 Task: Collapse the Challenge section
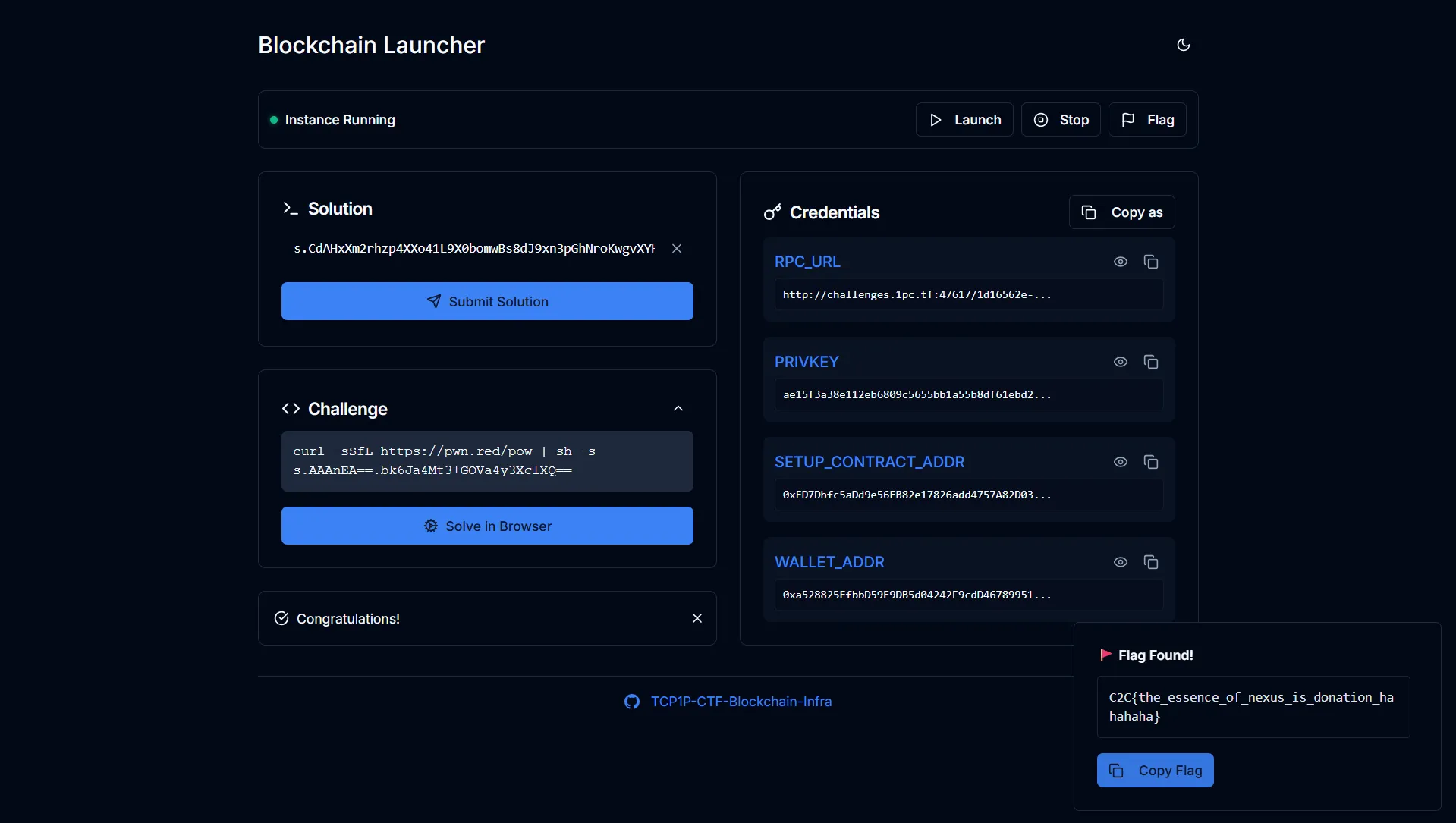[x=678, y=409]
